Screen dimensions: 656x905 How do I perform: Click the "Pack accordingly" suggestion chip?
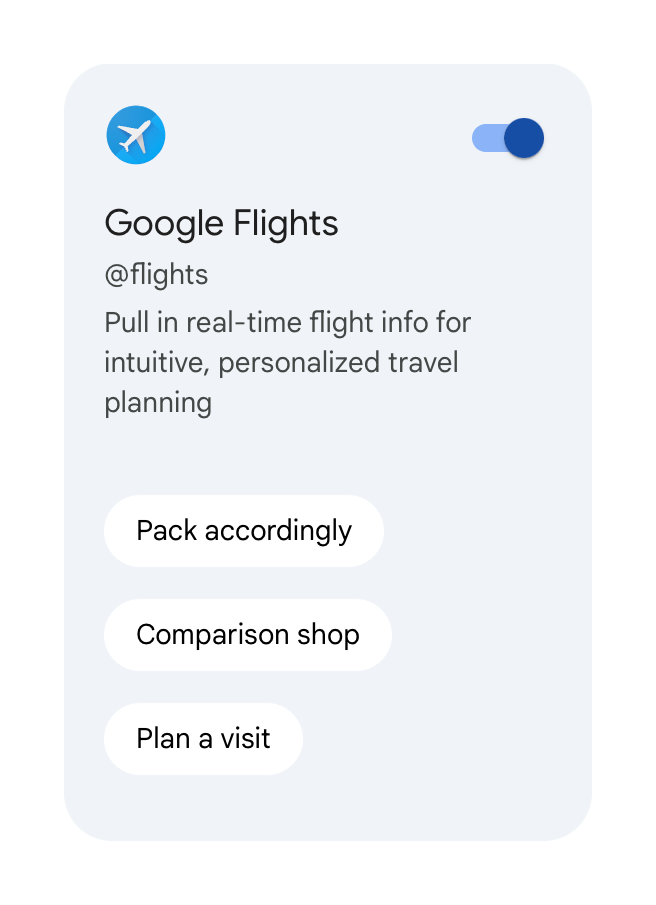click(x=244, y=531)
